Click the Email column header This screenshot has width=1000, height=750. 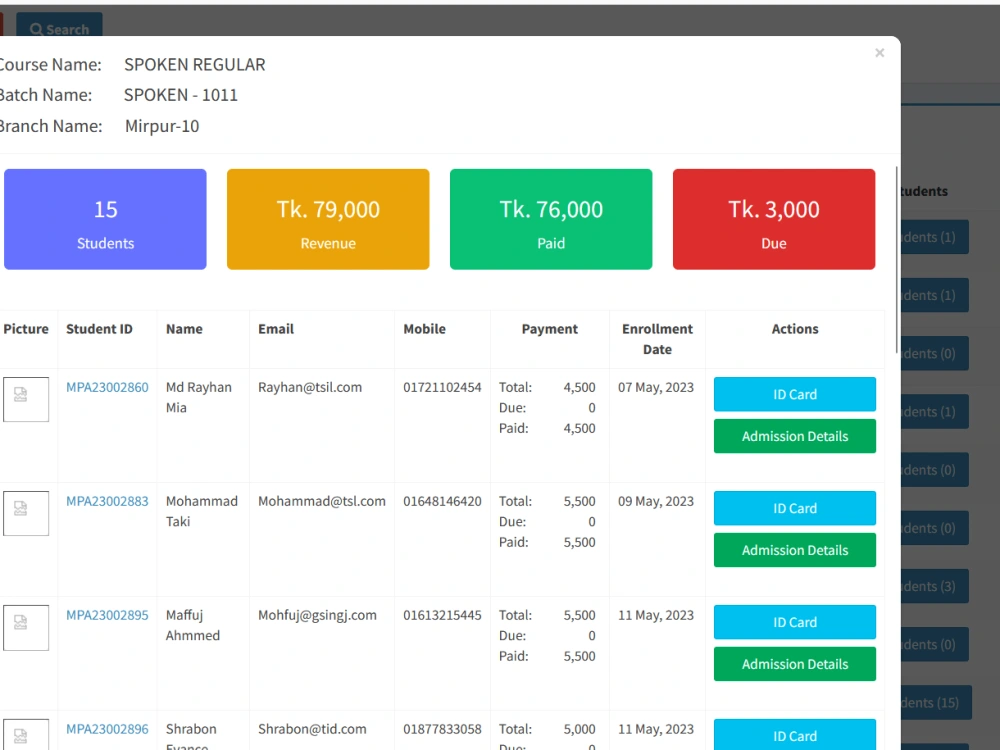(276, 329)
